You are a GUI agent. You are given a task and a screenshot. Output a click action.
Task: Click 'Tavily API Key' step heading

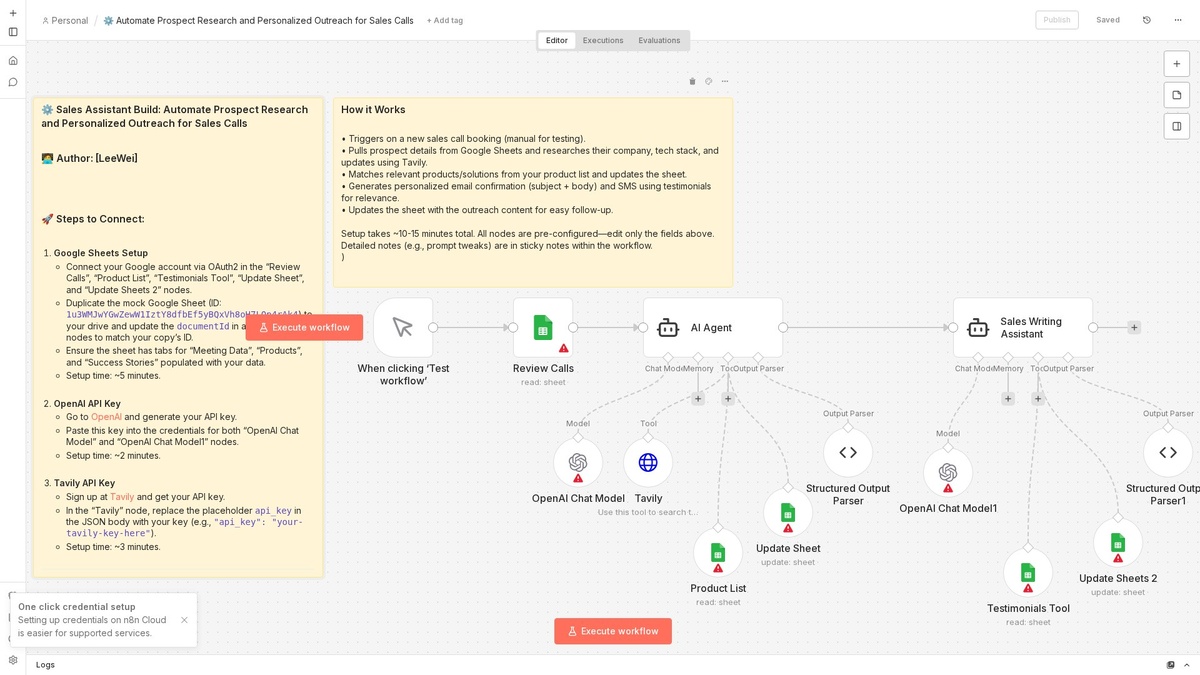tap(84, 483)
